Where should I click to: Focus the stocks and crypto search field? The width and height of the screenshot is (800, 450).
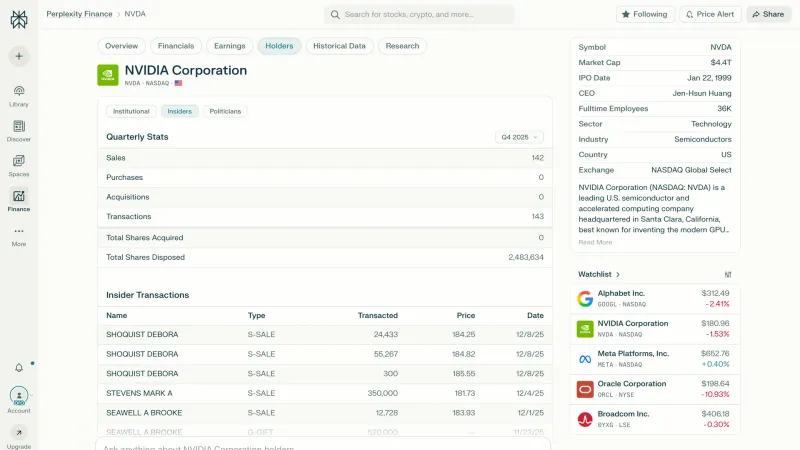click(x=419, y=14)
